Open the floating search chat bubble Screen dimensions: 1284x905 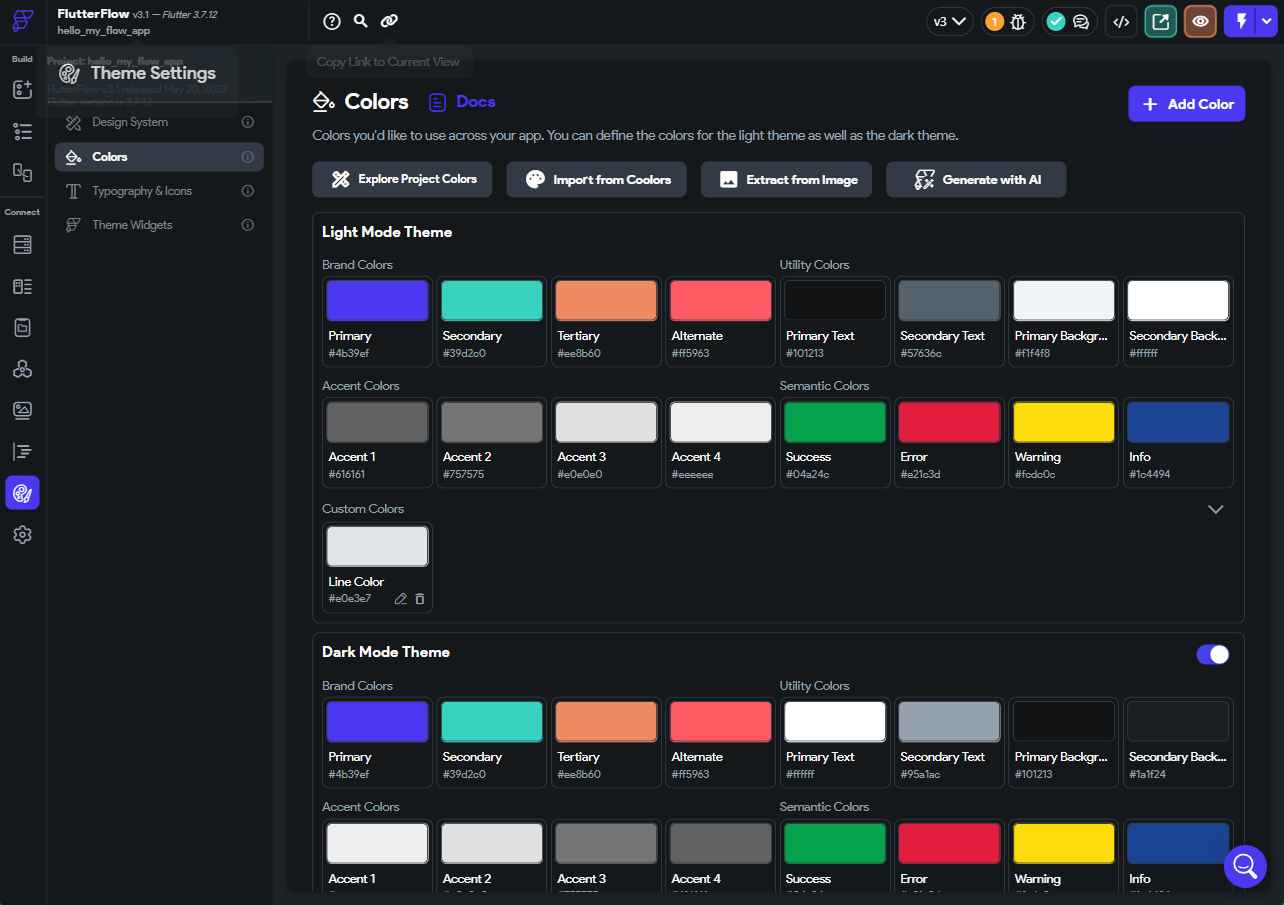(1245, 866)
